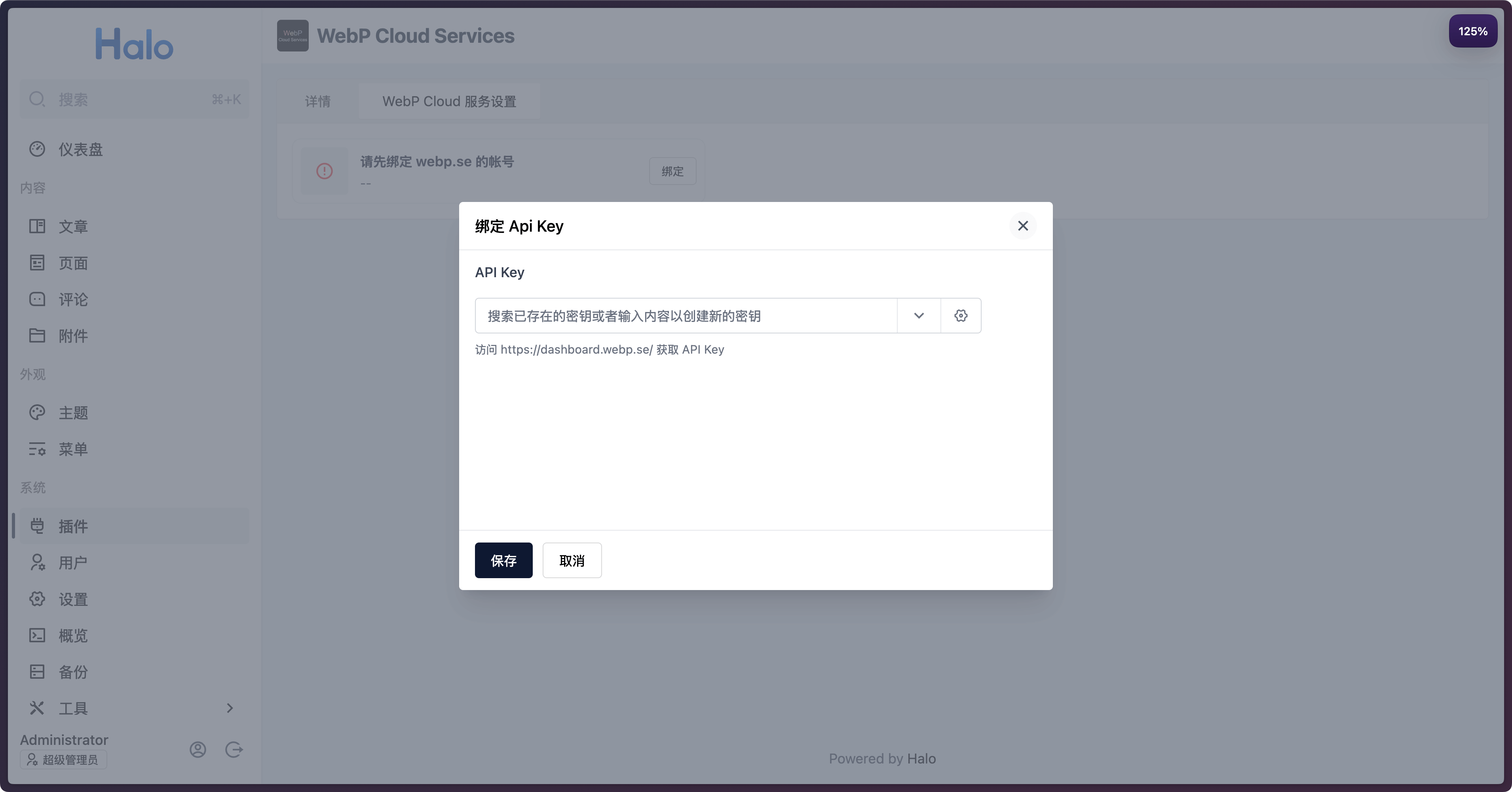The height and width of the screenshot is (792, 1512).
Task: Click the 取消 button
Action: (x=572, y=560)
